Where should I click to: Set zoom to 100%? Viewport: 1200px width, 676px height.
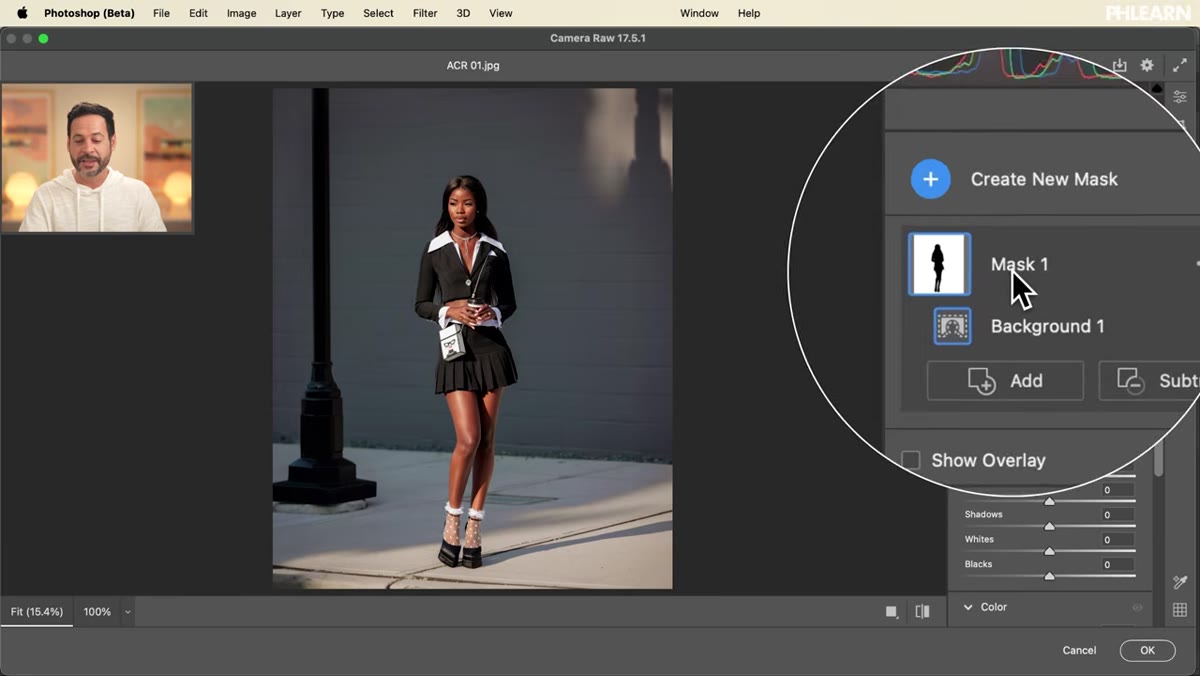[x=97, y=612]
